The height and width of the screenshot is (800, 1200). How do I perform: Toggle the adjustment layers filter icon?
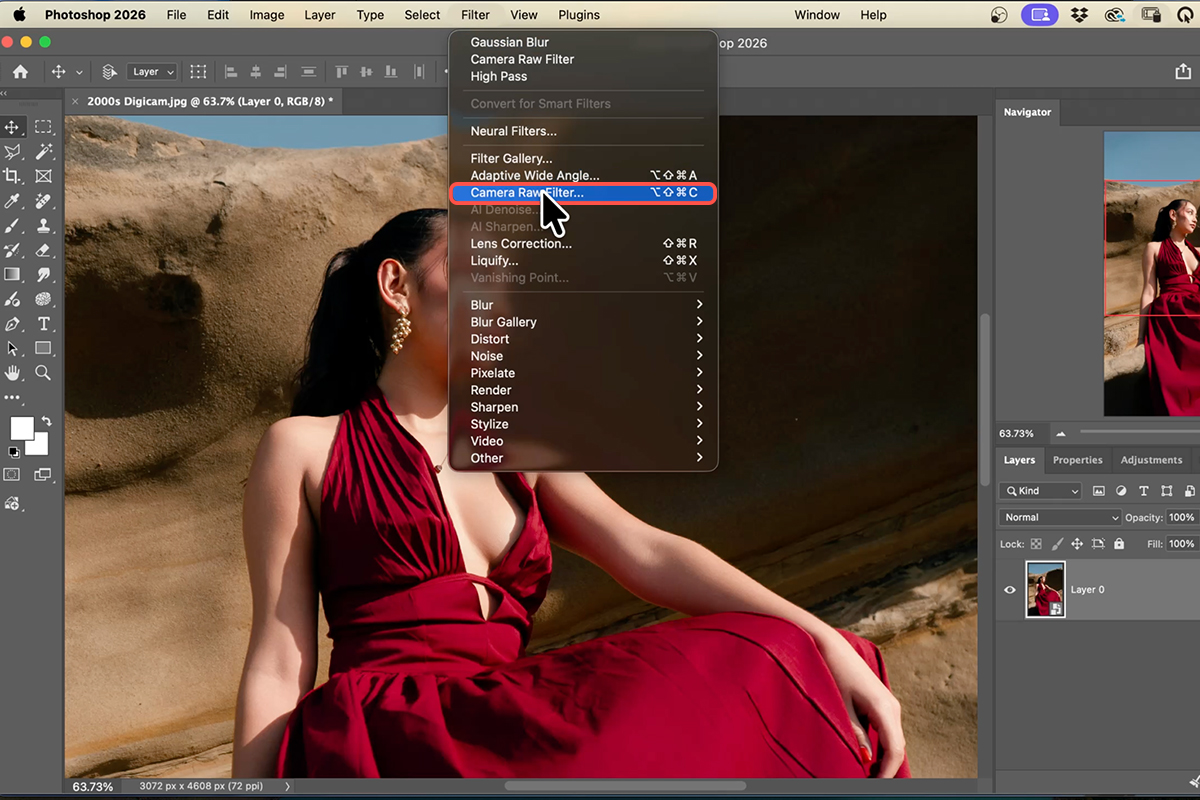[x=1121, y=491]
